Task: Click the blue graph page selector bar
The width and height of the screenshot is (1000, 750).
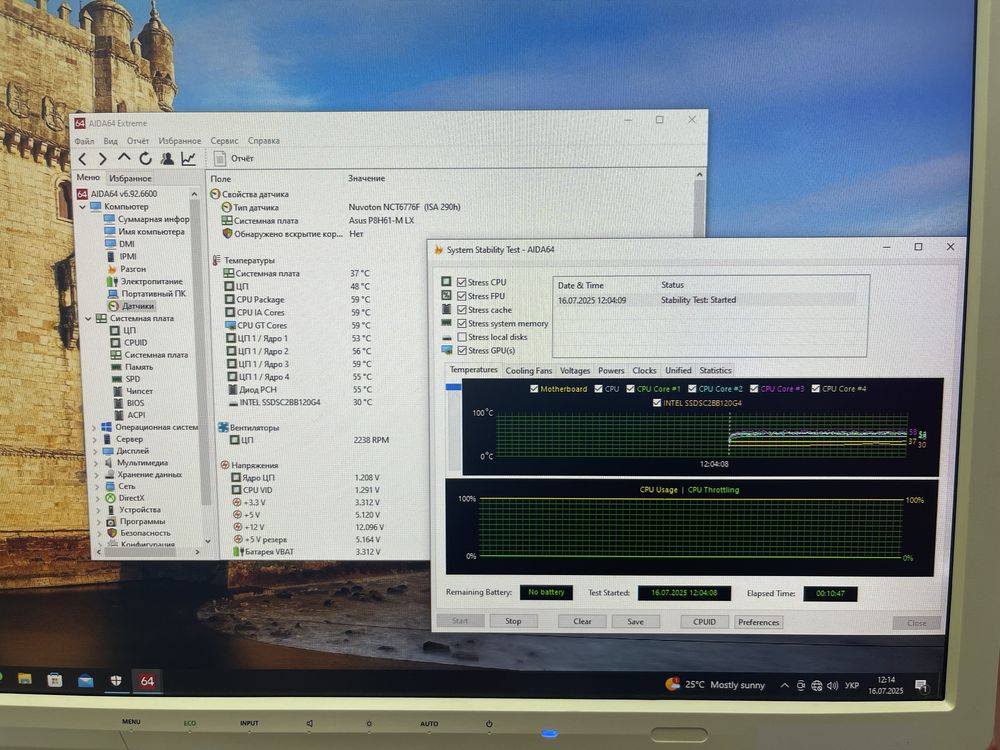Action: [453, 387]
